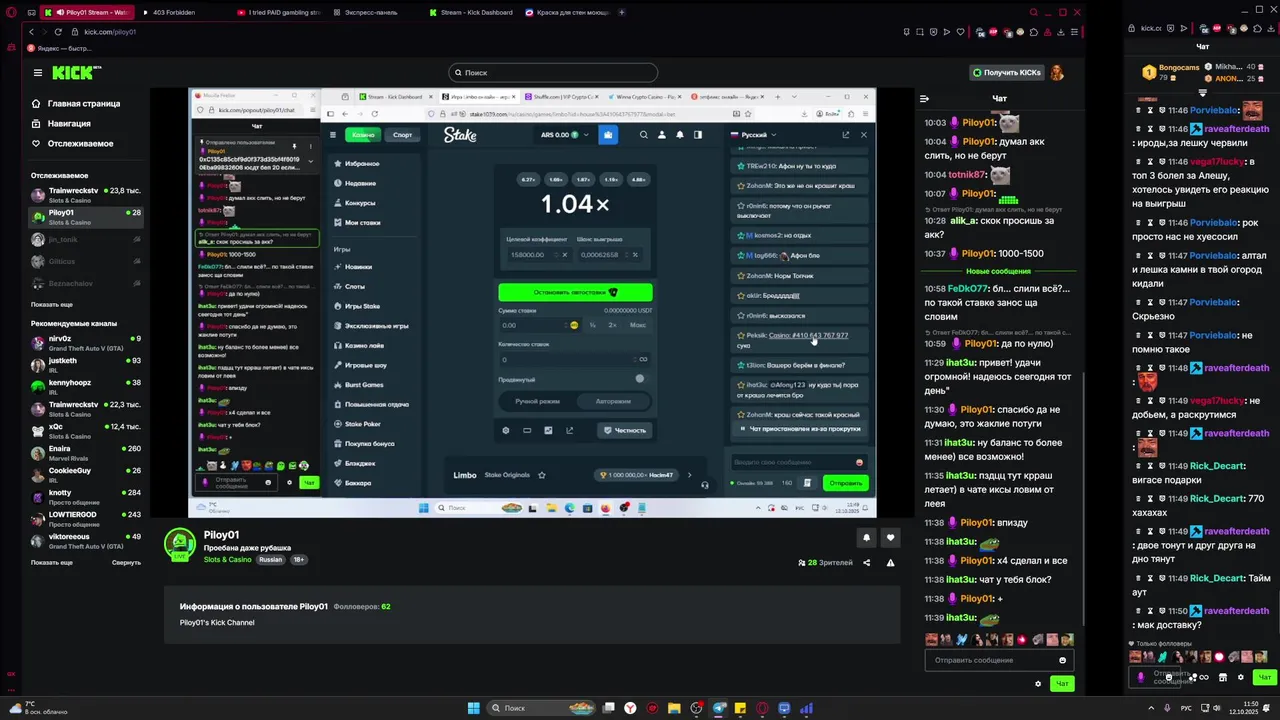Screen dimensions: 1280x720
Task: Open recommended channel nirv0z
Action: pos(85,342)
